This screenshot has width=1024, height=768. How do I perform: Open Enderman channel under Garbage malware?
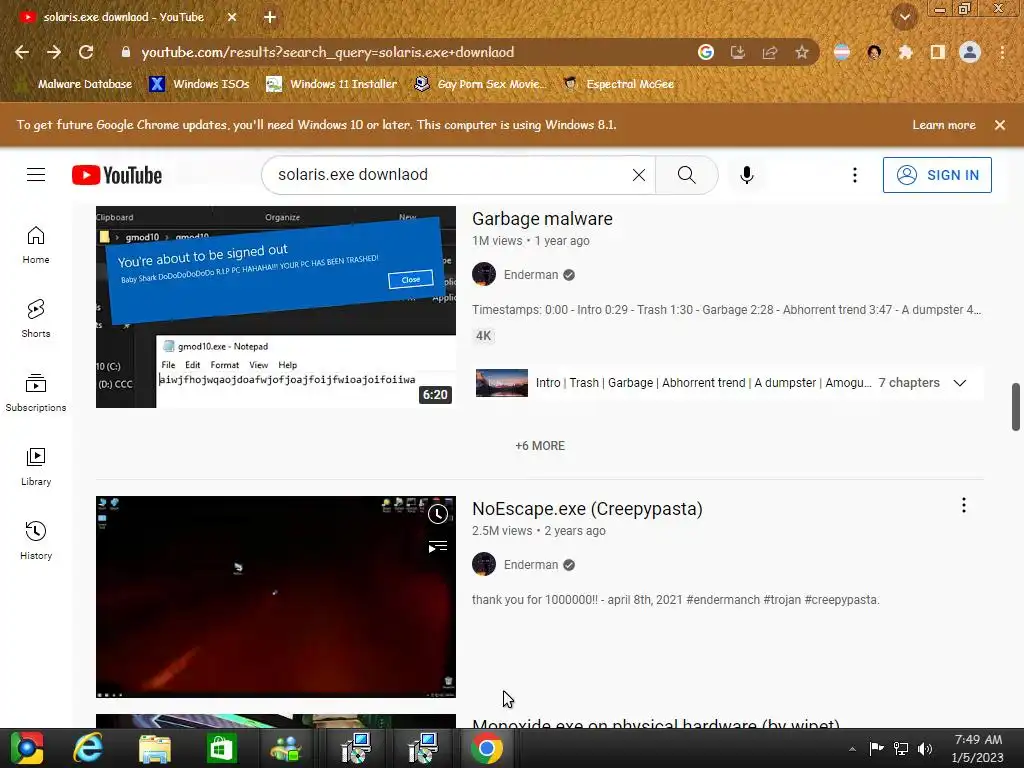(x=531, y=275)
